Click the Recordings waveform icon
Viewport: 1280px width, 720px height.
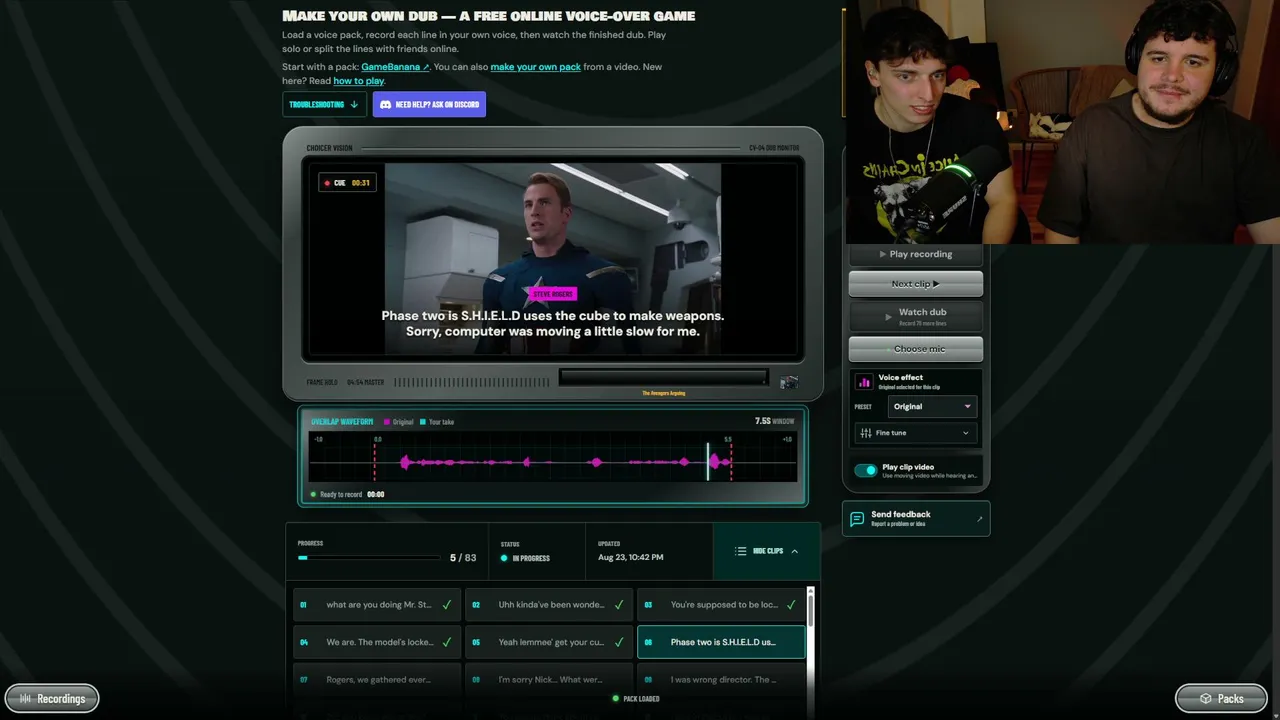[25, 698]
